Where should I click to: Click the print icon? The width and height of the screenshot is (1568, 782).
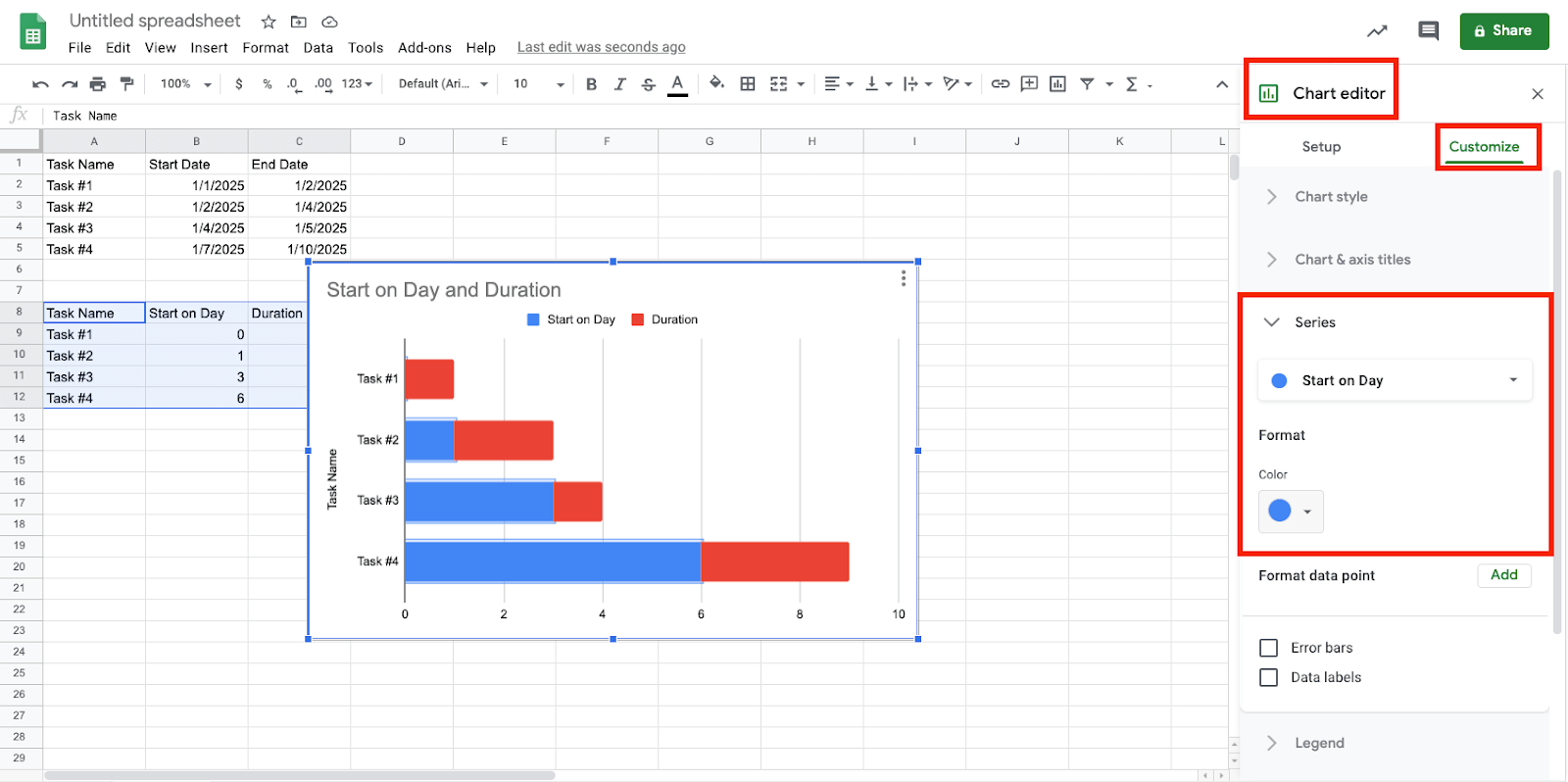[x=97, y=84]
